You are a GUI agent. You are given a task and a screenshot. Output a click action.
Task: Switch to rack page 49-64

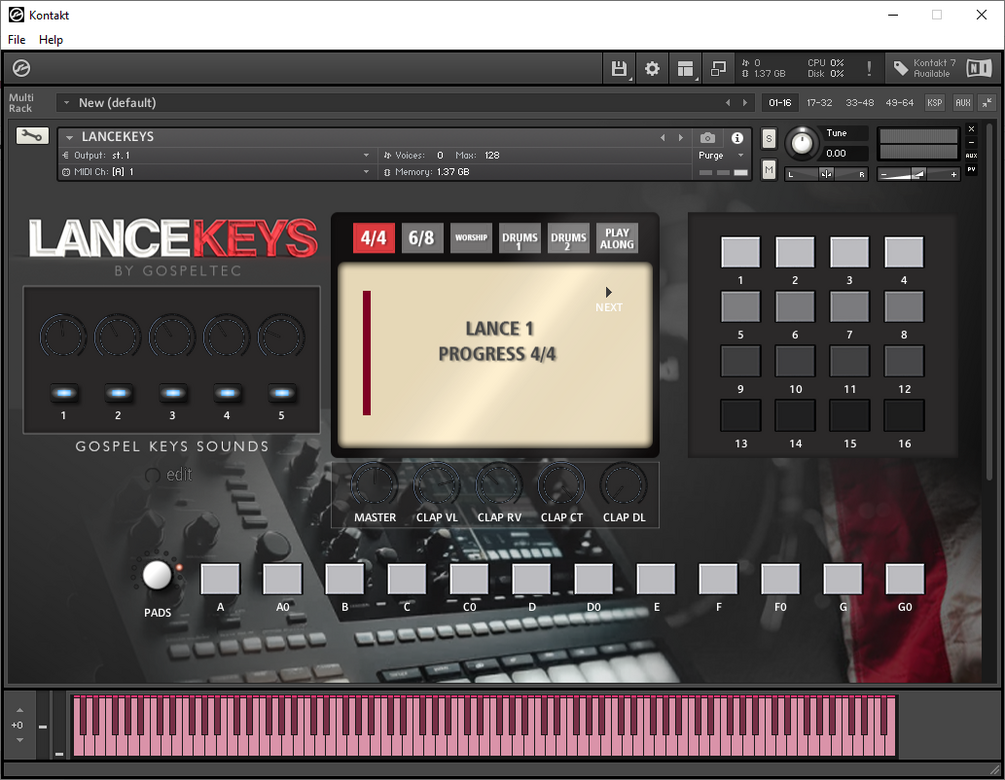[899, 103]
